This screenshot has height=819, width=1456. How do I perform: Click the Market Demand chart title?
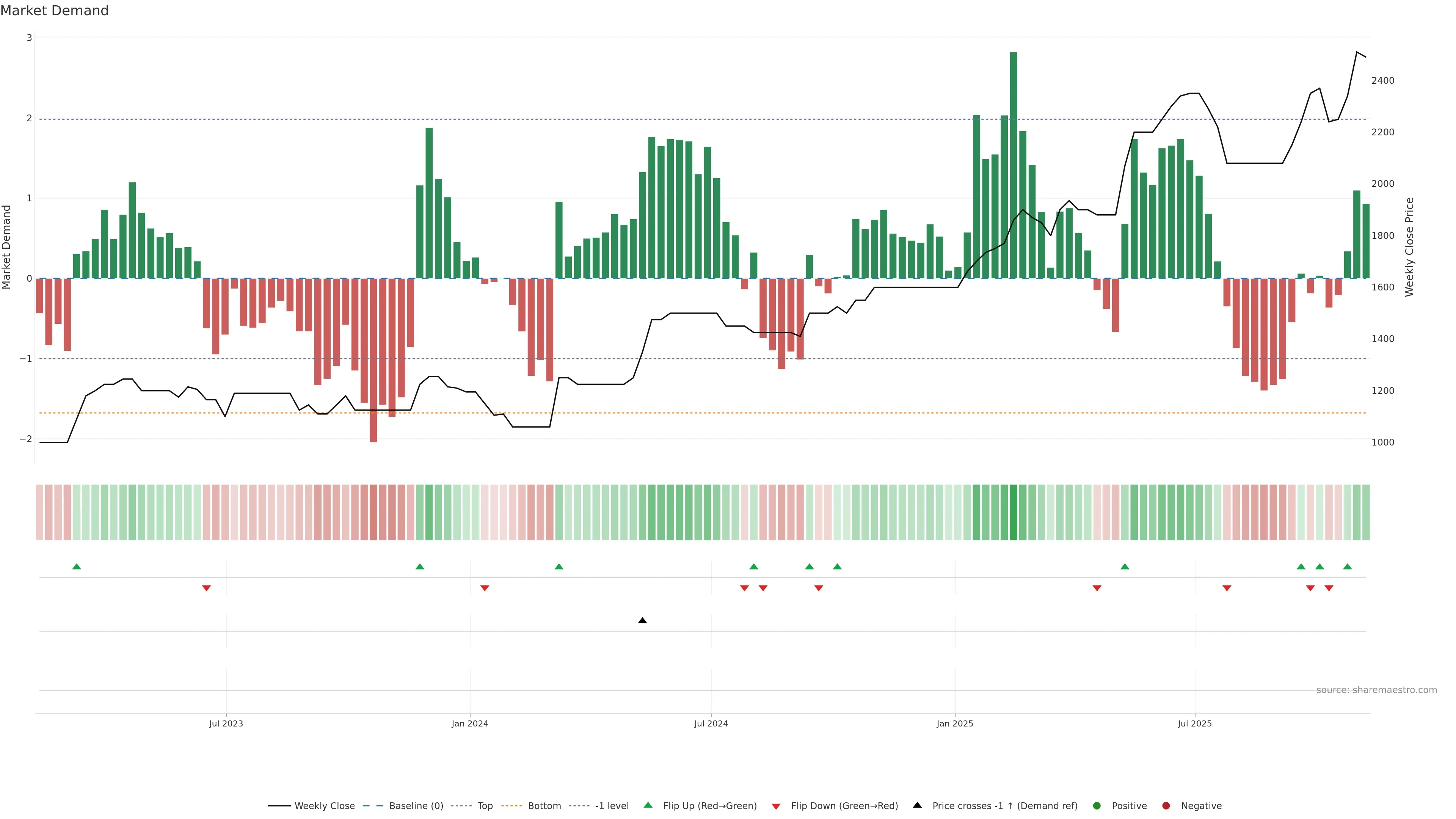[54, 11]
